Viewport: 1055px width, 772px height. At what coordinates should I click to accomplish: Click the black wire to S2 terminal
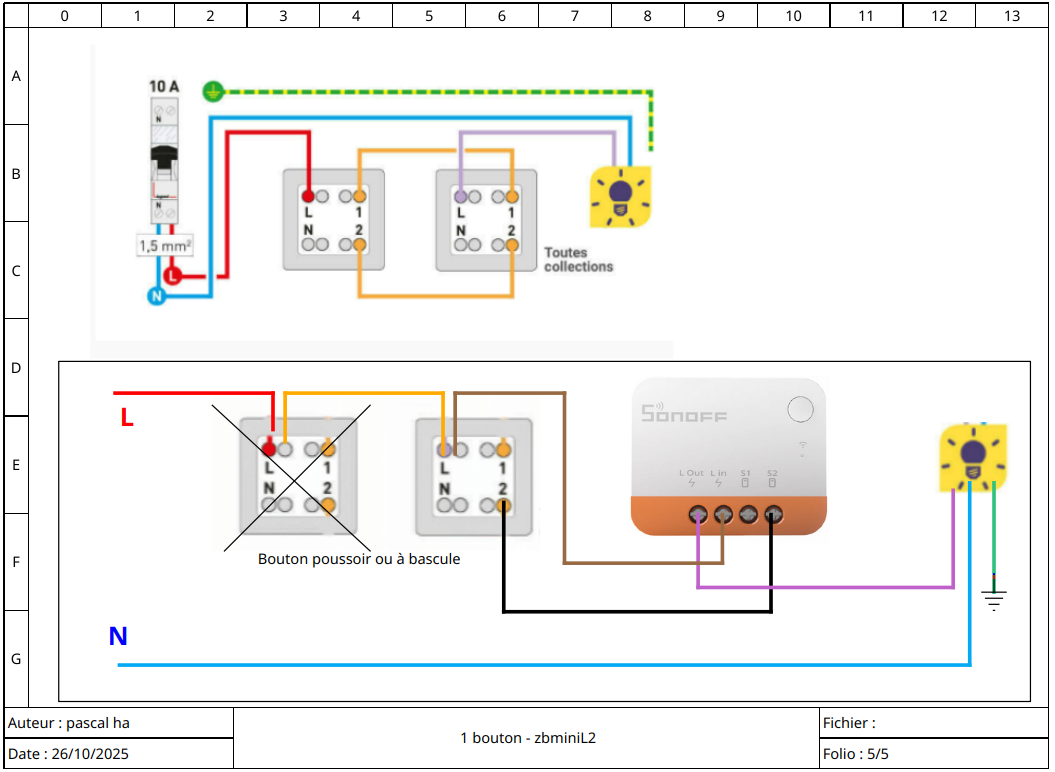(x=636, y=611)
